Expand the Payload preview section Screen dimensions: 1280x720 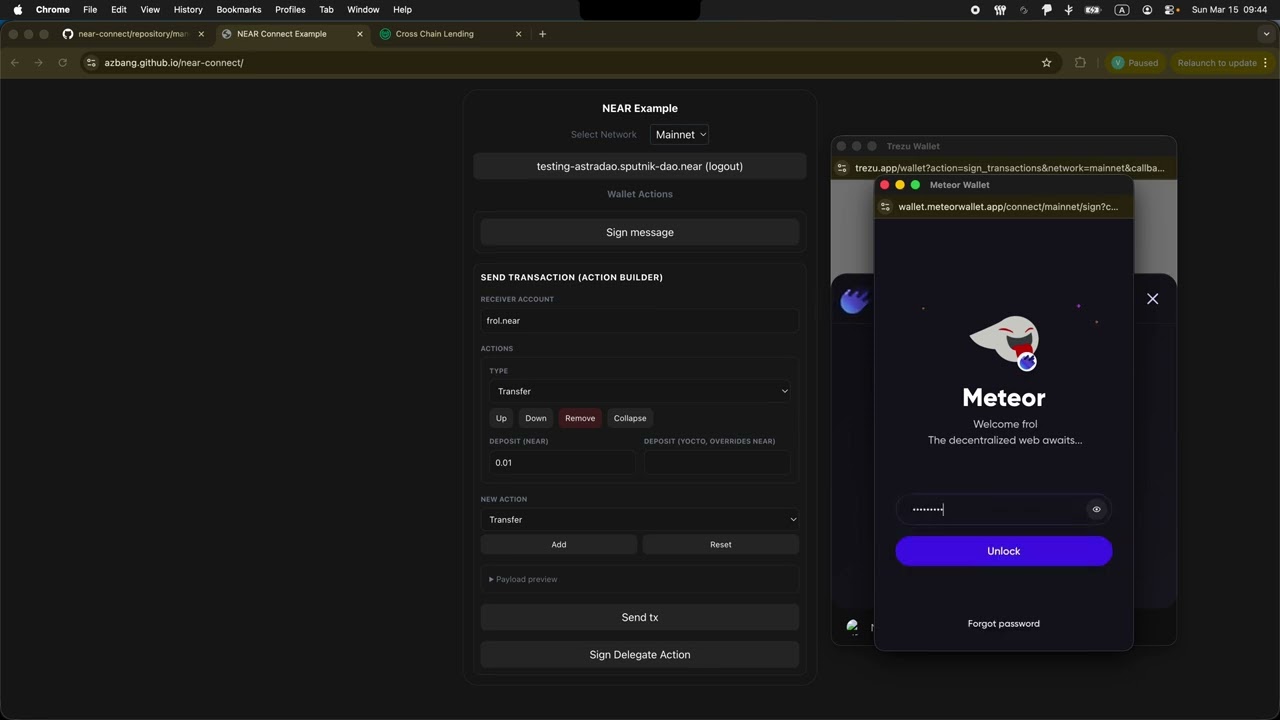523,579
